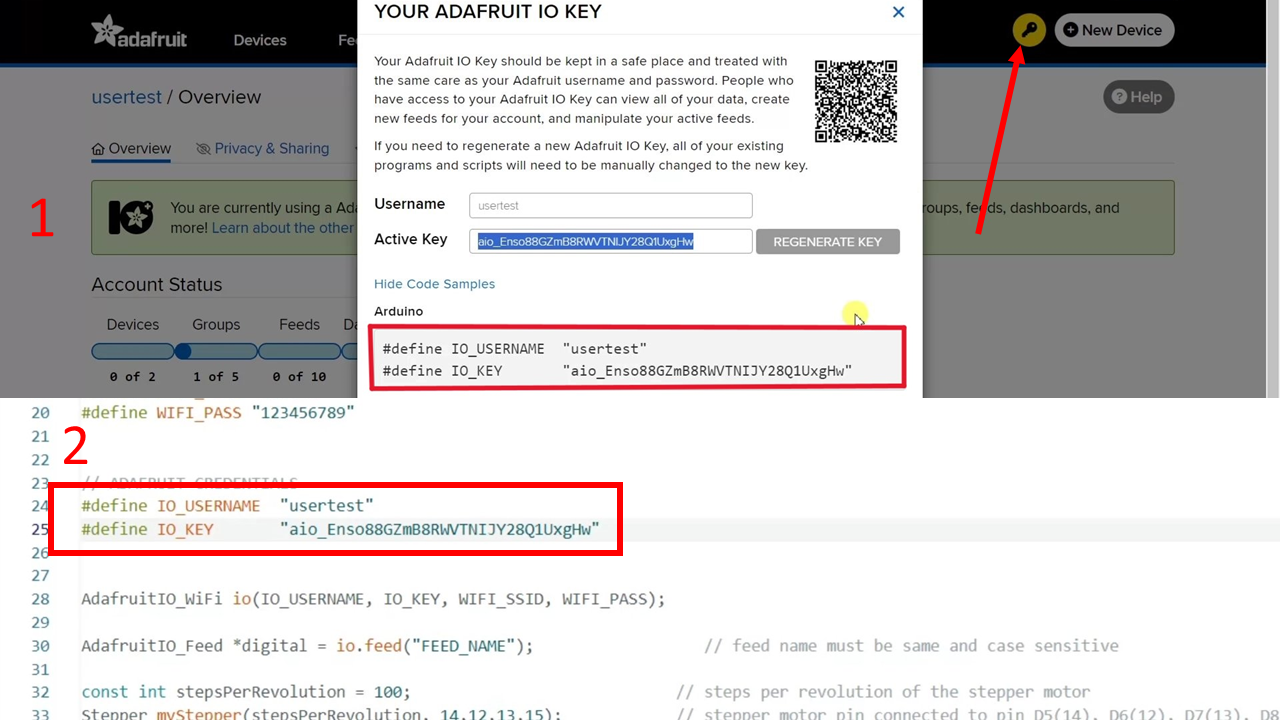Click line number 28 in editor

[40, 599]
